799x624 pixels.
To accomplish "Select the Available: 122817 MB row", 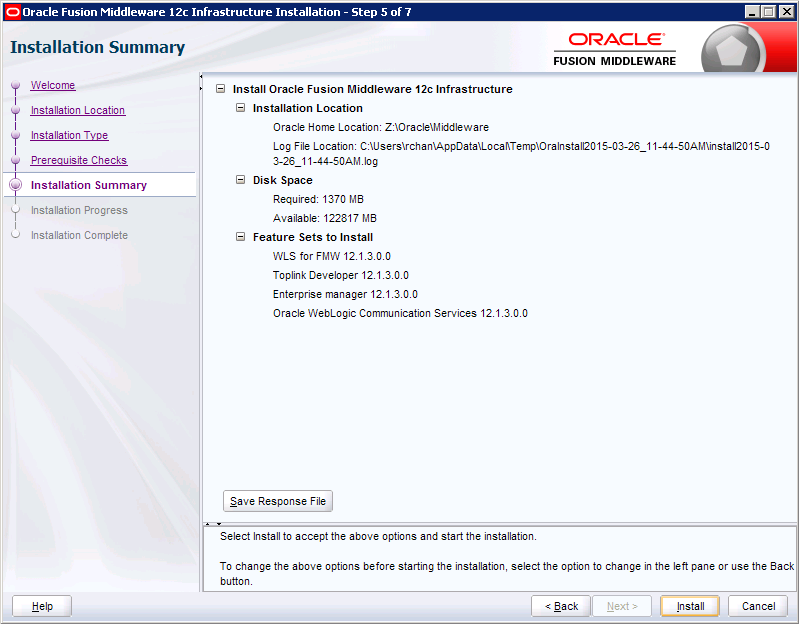I will [325, 218].
